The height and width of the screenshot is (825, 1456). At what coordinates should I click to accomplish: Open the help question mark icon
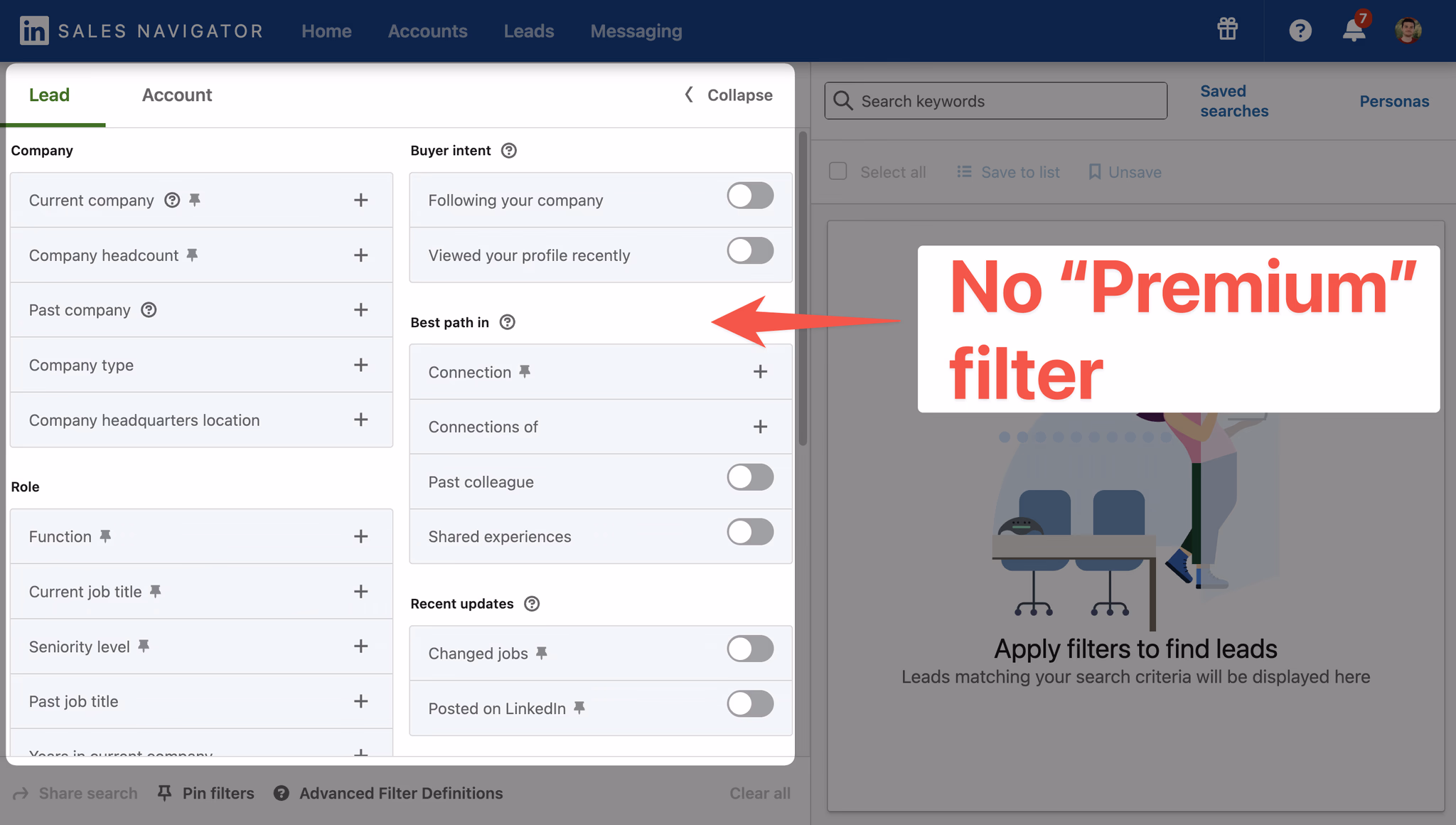tap(1300, 31)
